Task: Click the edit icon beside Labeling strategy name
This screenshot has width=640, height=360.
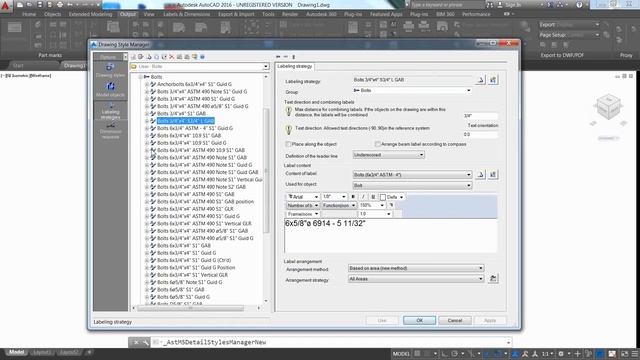Action: (x=480, y=80)
